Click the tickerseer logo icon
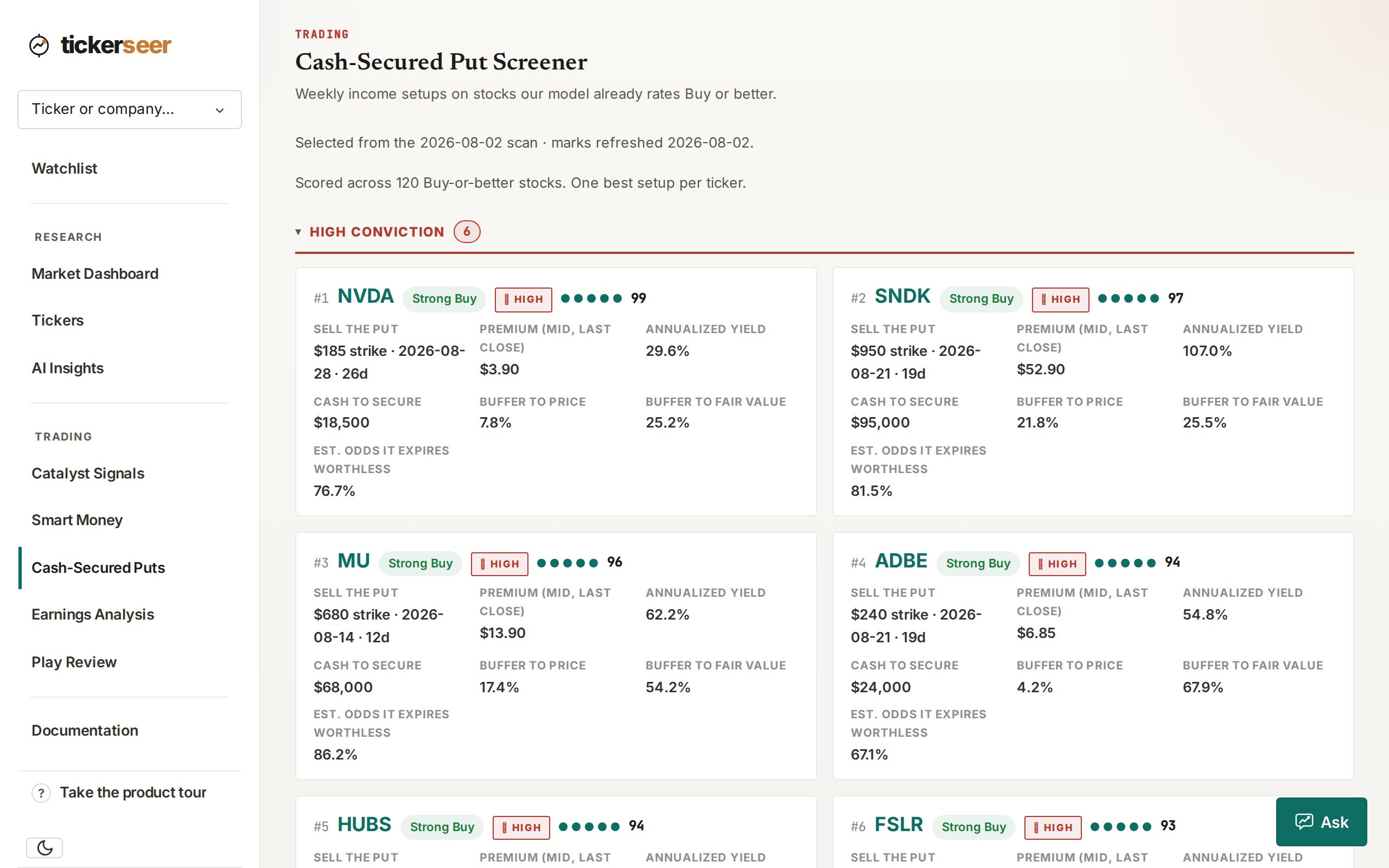1389x868 pixels. (39, 46)
